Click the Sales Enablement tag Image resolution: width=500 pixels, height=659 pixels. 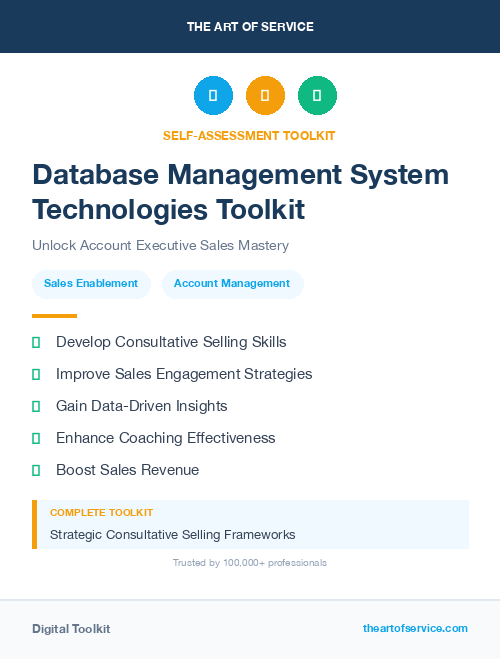91,284
